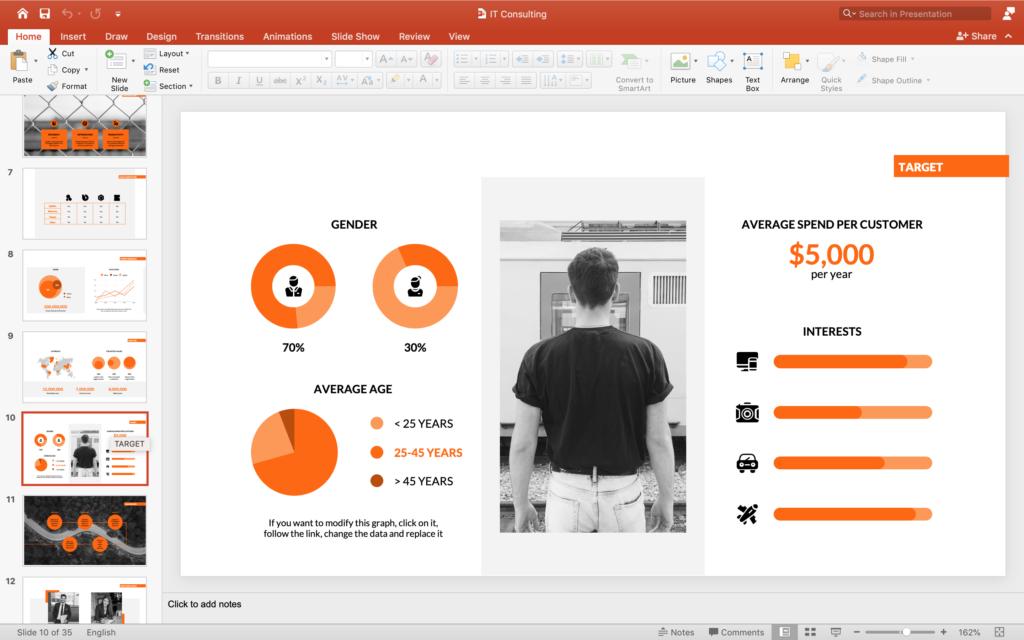Click the Arrange icon
The height and width of the screenshot is (640, 1024).
[794, 68]
